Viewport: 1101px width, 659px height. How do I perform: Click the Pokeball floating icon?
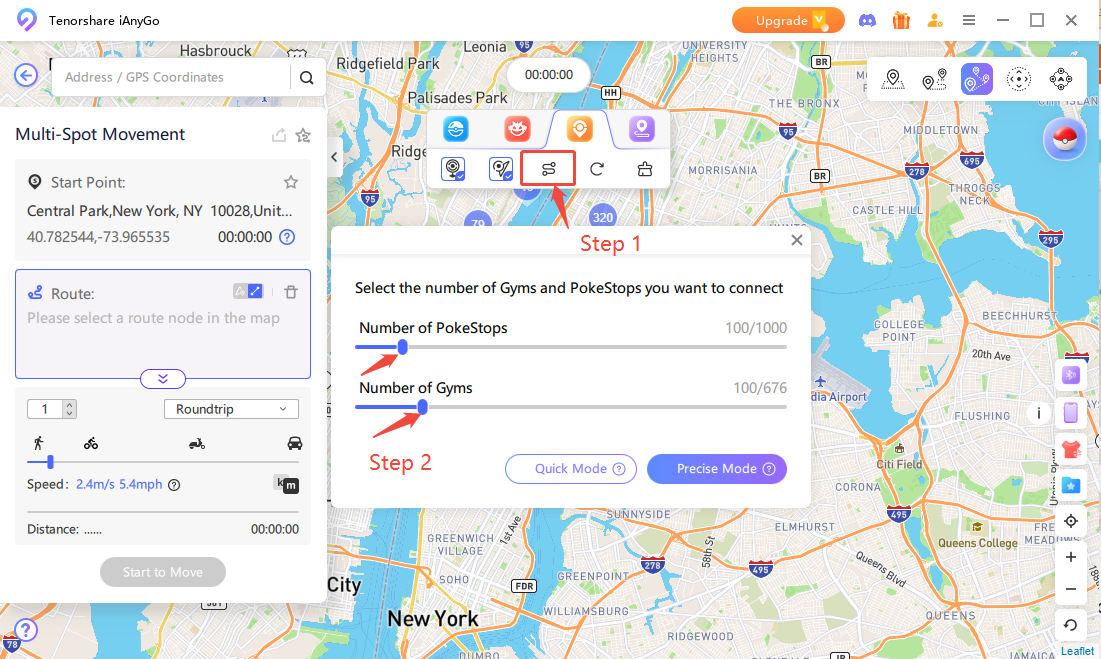point(1064,139)
